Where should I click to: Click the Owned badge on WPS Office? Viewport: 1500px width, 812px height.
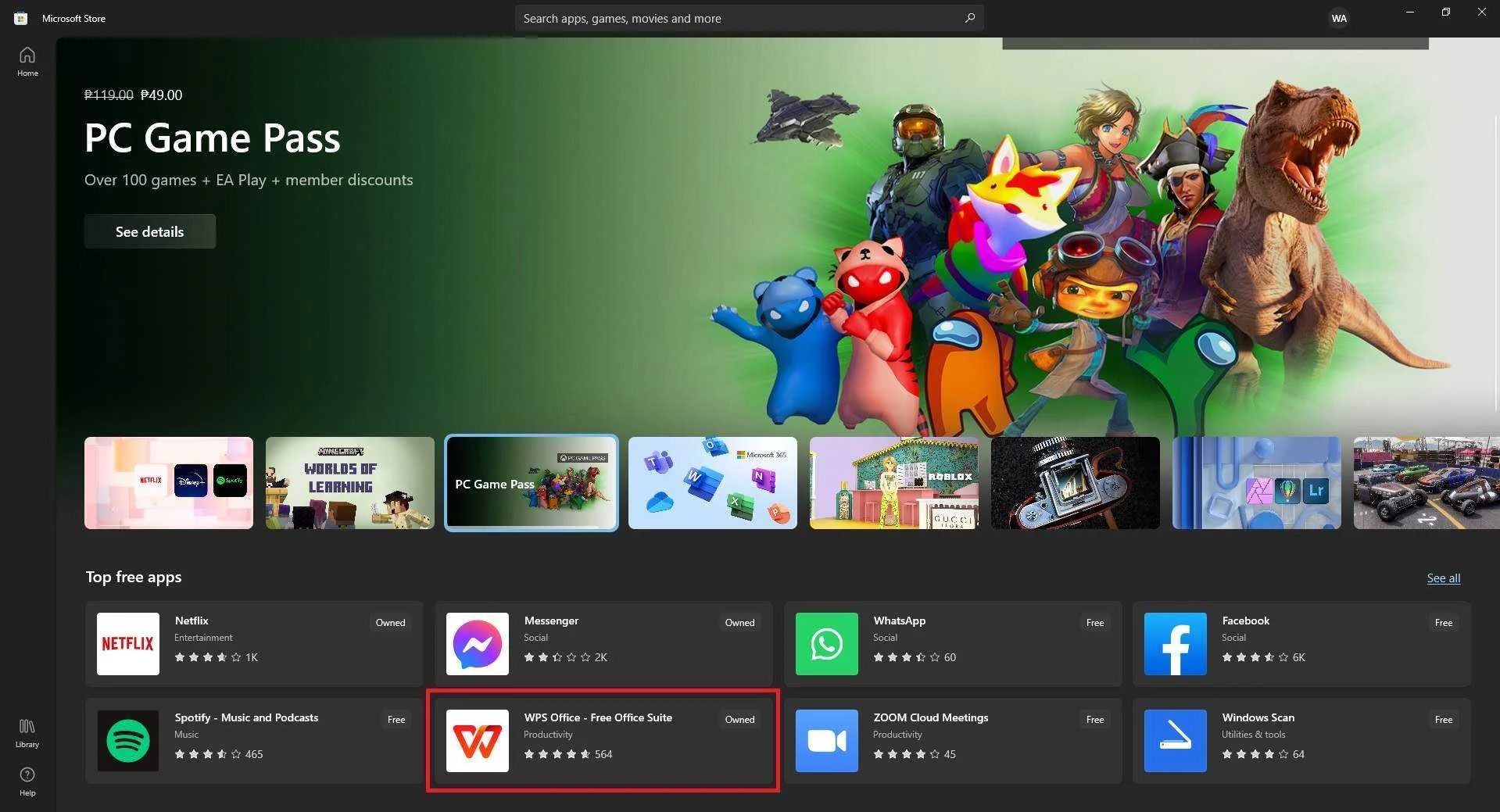pos(739,720)
